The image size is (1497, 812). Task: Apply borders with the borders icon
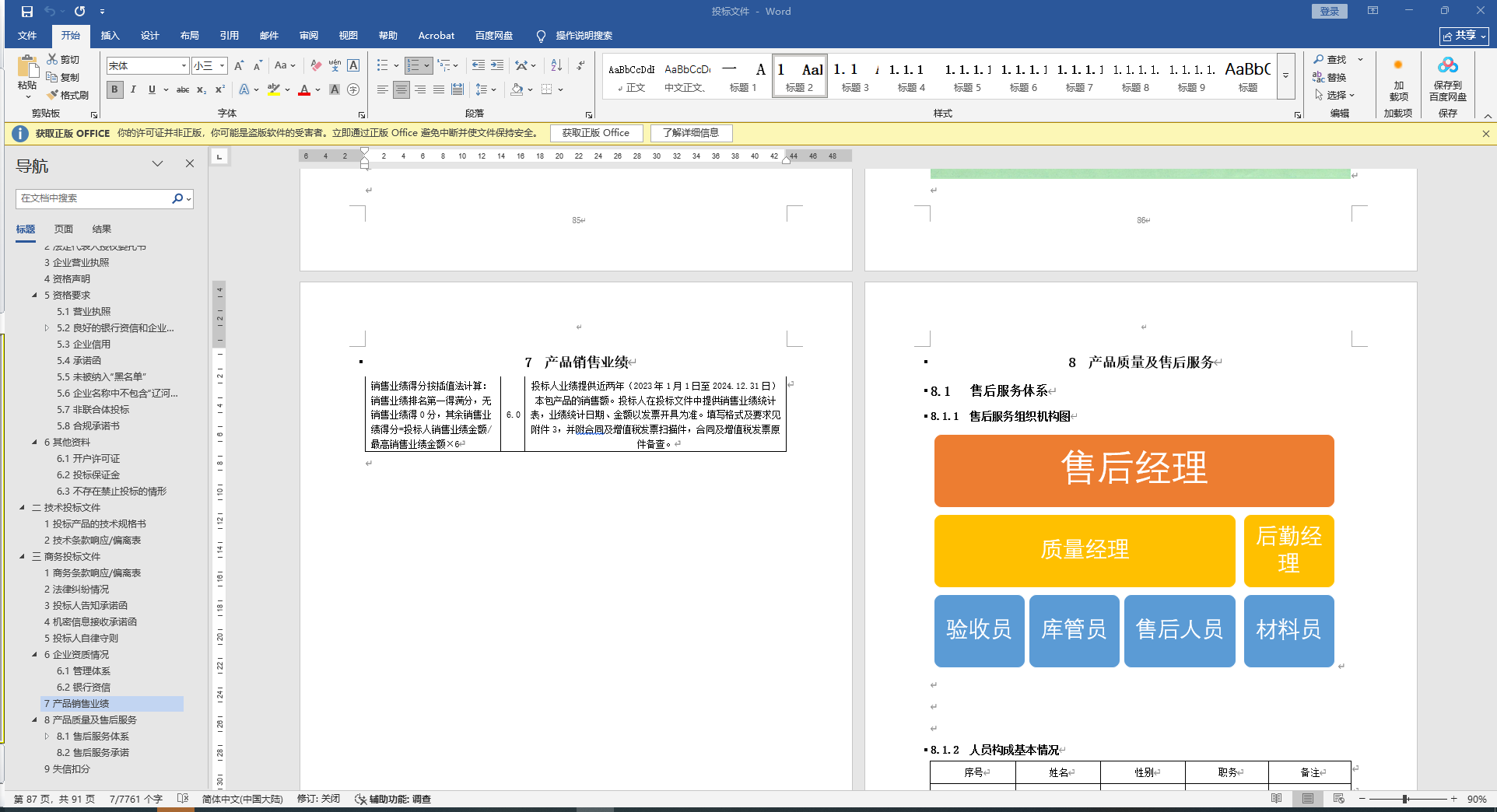pyautogui.click(x=547, y=89)
